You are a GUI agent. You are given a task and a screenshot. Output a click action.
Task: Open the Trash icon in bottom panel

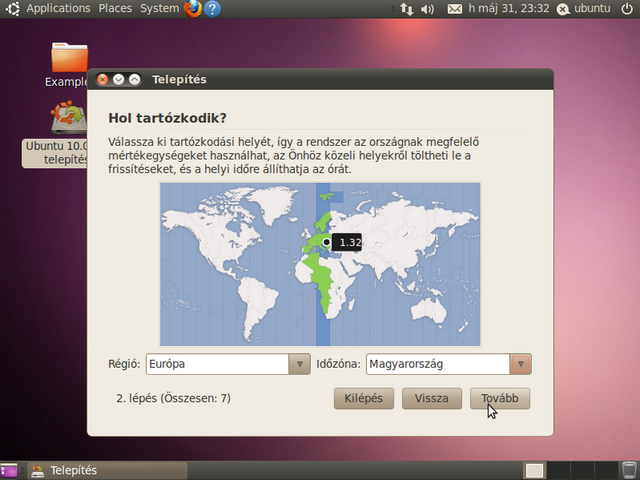[628, 470]
